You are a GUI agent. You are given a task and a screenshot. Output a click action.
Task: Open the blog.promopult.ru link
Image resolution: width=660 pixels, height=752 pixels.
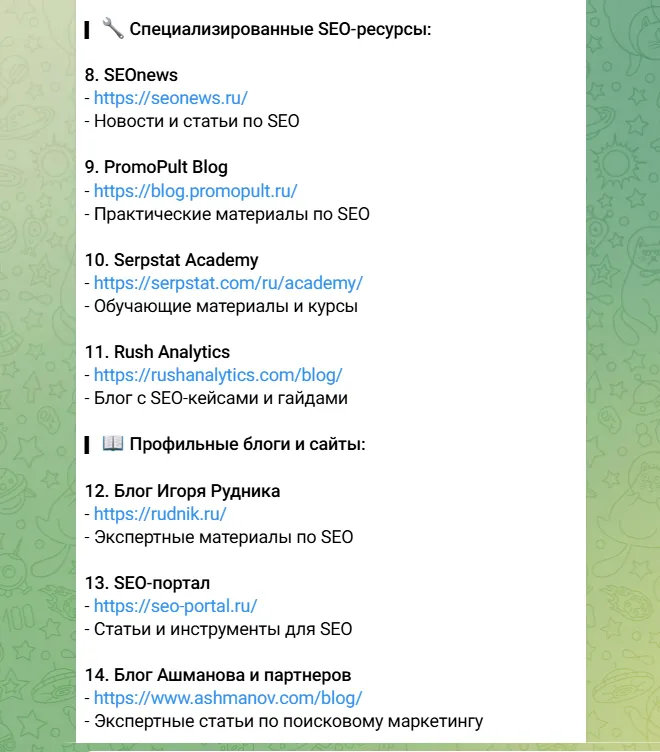click(x=196, y=191)
